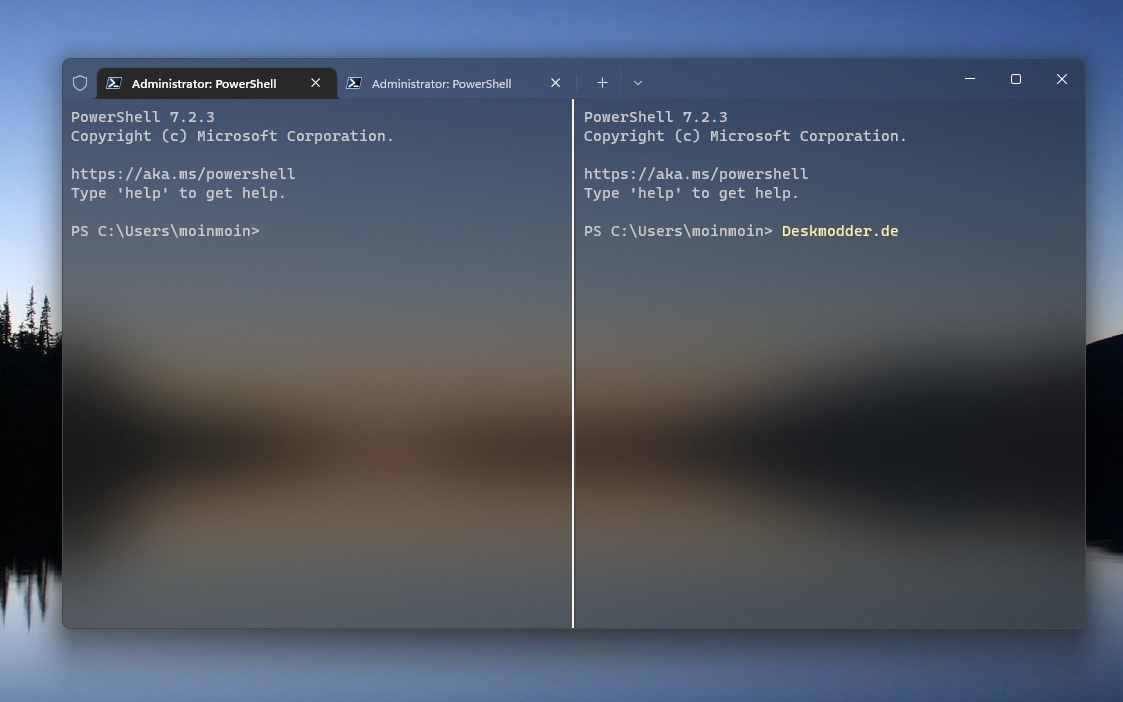Click 'PowerShell 7.2.3' text in right pane

coord(655,117)
